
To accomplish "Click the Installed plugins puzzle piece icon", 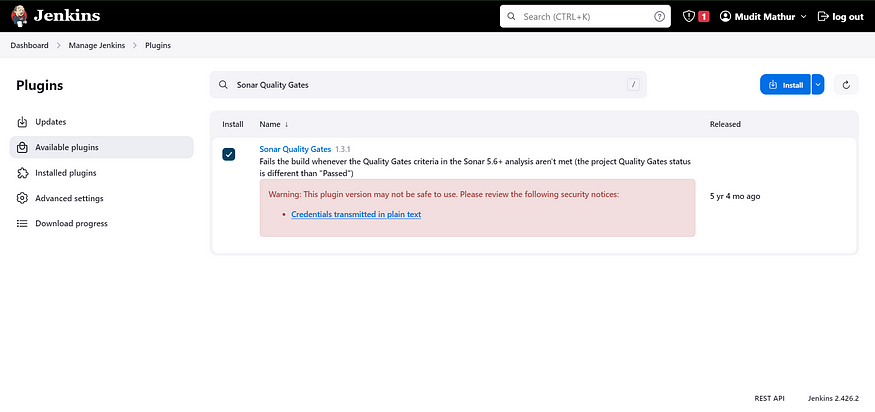I will click(22, 173).
